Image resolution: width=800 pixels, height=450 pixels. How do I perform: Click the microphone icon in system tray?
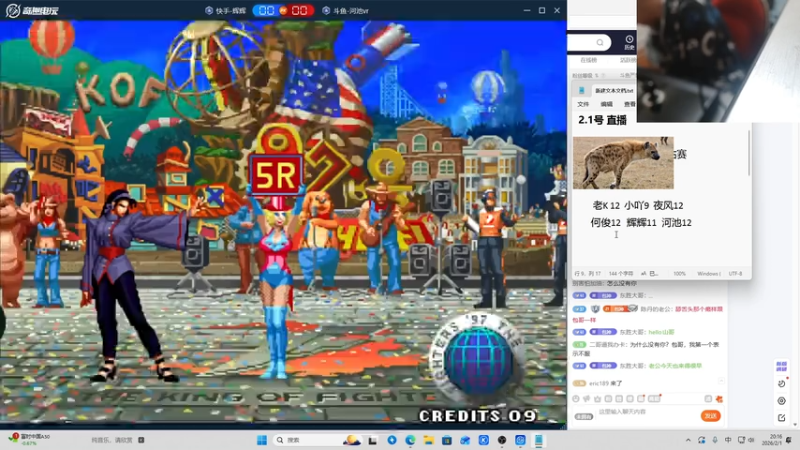point(715,440)
